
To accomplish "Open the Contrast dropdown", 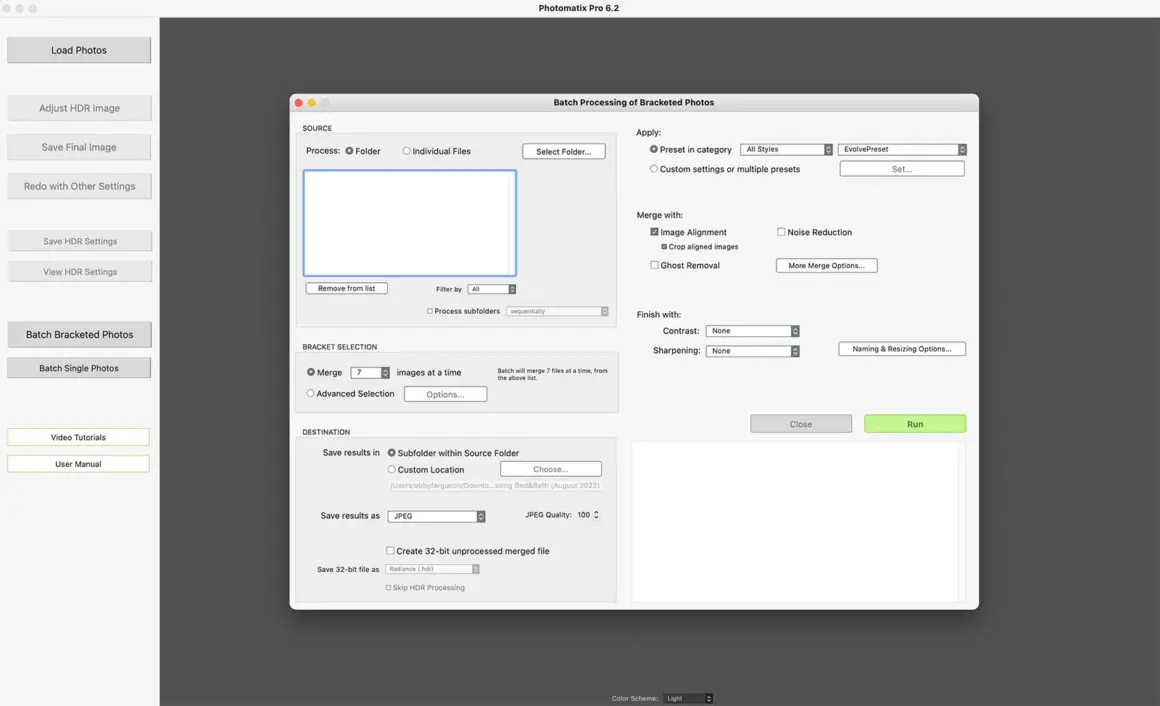I will click(752, 332).
